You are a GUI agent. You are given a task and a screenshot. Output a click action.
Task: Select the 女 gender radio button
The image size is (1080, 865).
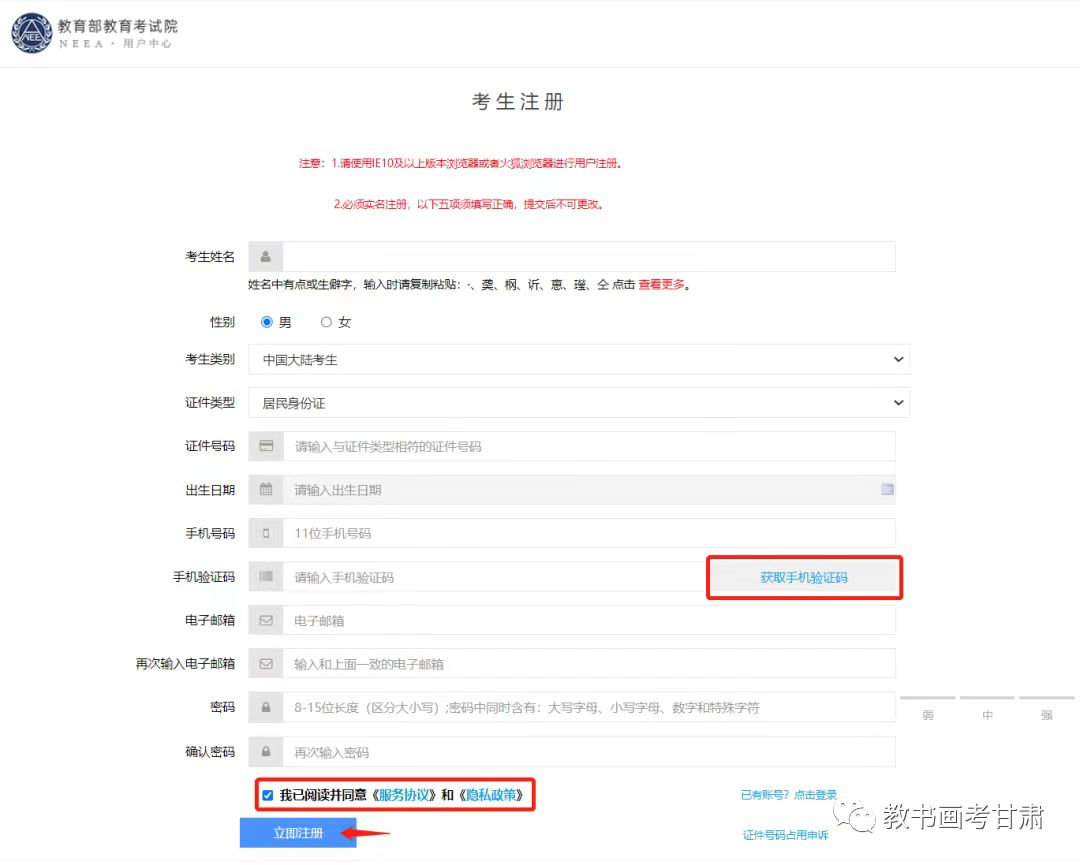click(326, 323)
